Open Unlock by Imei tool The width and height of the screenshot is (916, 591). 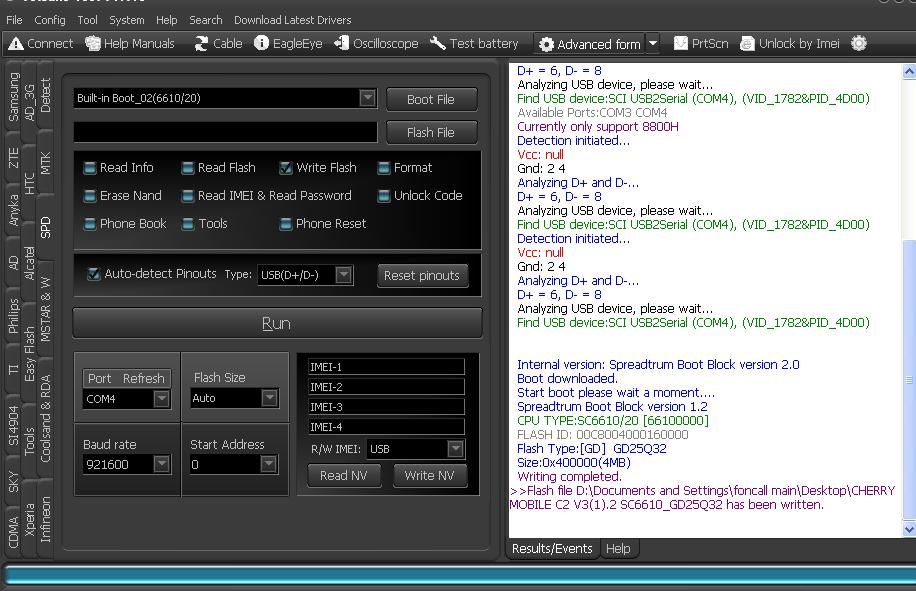[x=790, y=44]
